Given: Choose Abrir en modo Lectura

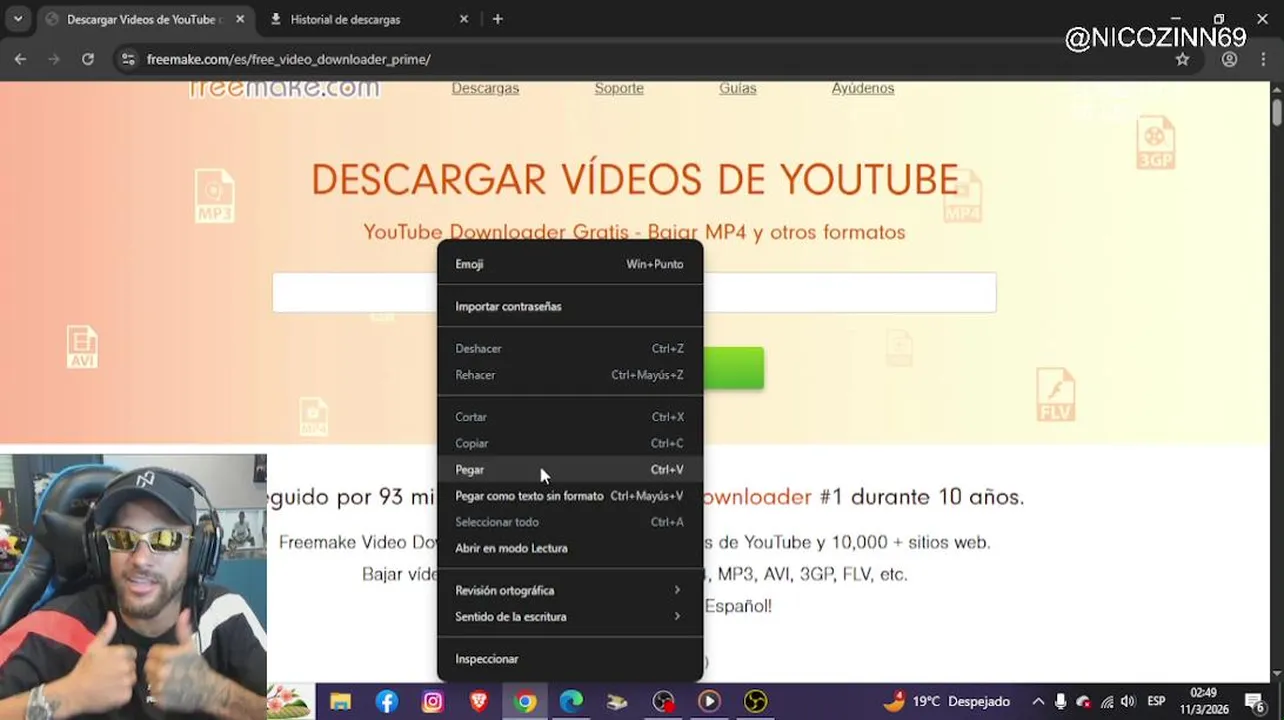Looking at the screenshot, I should 570,548.
